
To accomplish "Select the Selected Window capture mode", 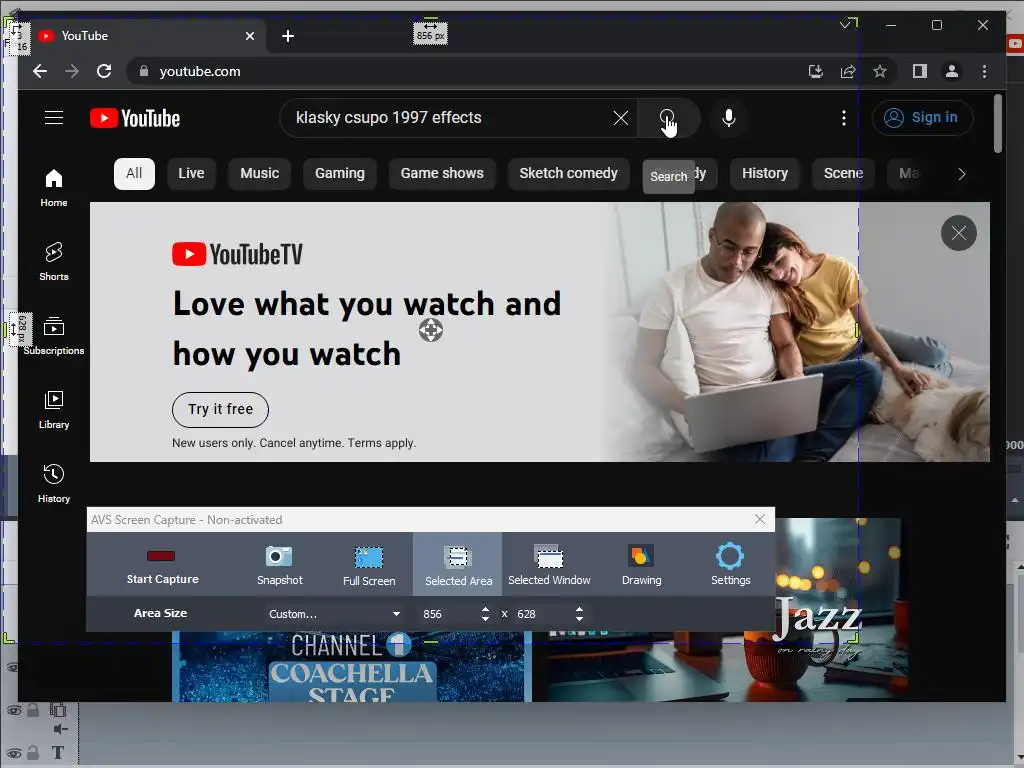I will click(549, 566).
